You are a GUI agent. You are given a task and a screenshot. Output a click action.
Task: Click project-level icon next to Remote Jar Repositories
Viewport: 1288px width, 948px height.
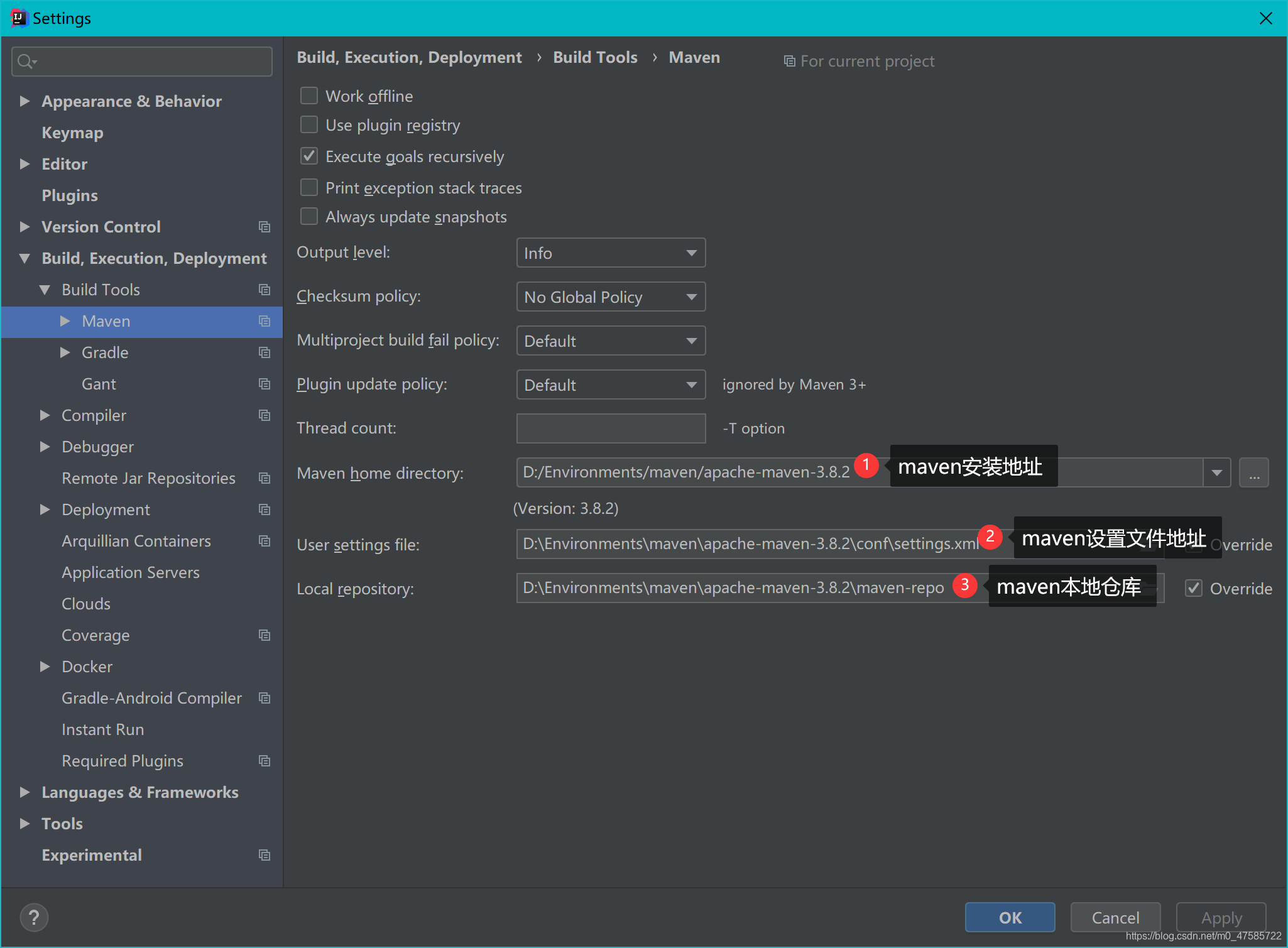tap(265, 478)
